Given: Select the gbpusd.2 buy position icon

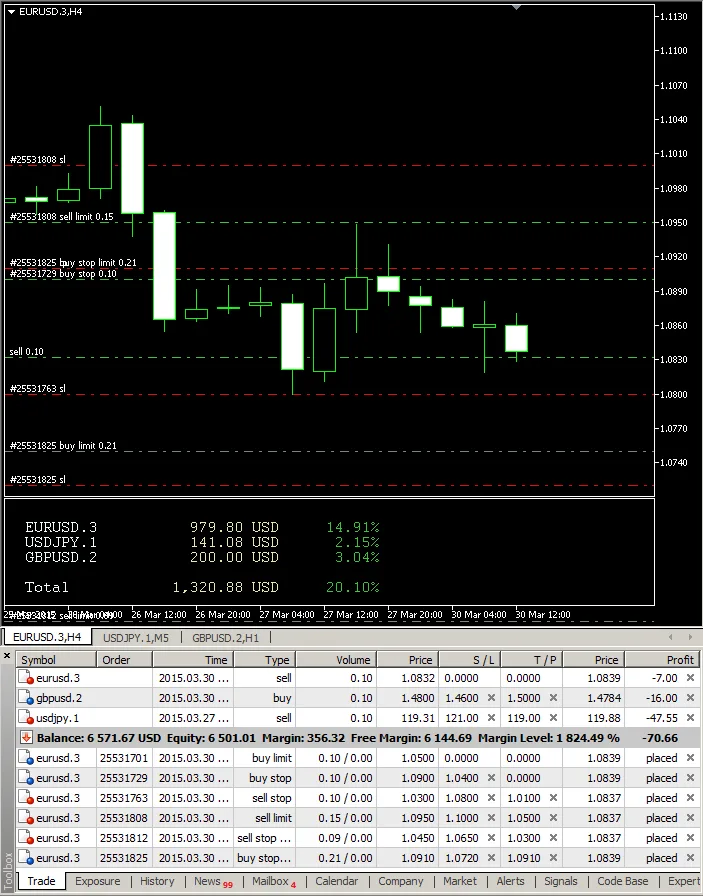Looking at the screenshot, I should click(x=26, y=698).
